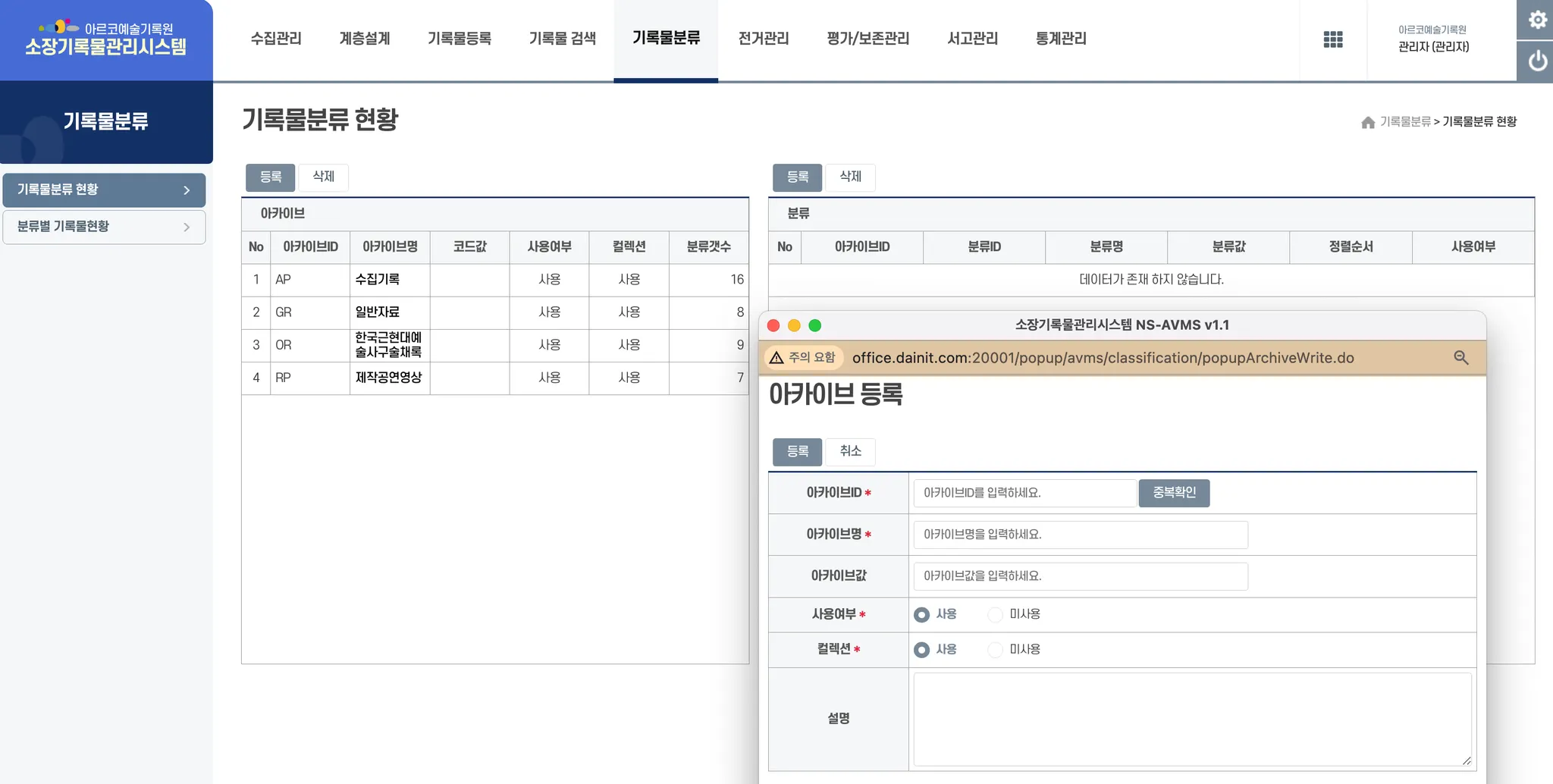Viewport: 1553px width, 784px height.
Task: Expand 기록물분류 현황 sidebar chevron
Action: coord(187,190)
